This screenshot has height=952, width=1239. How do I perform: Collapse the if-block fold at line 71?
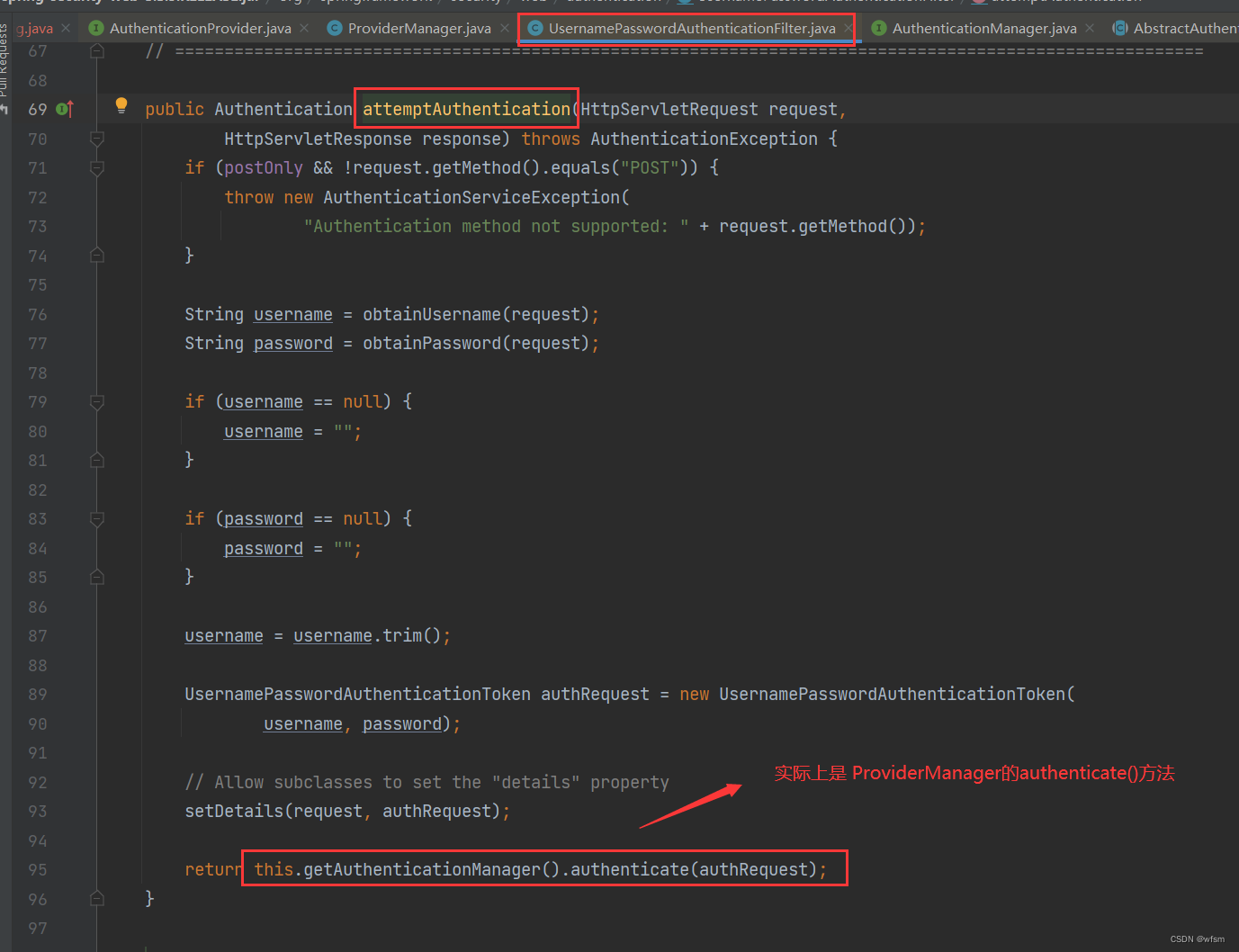(97, 168)
